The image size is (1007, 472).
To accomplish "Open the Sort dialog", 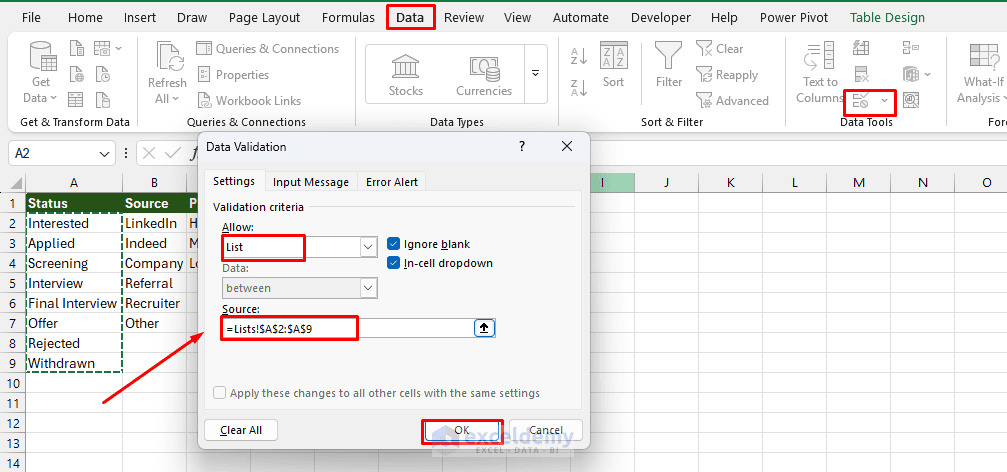I will tap(613, 64).
